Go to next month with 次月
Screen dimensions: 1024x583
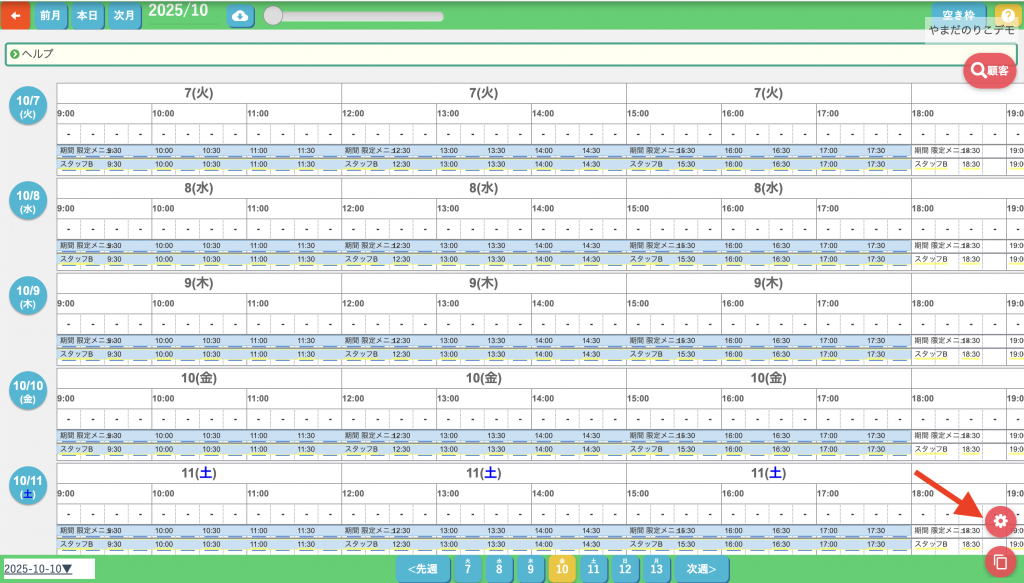124,16
